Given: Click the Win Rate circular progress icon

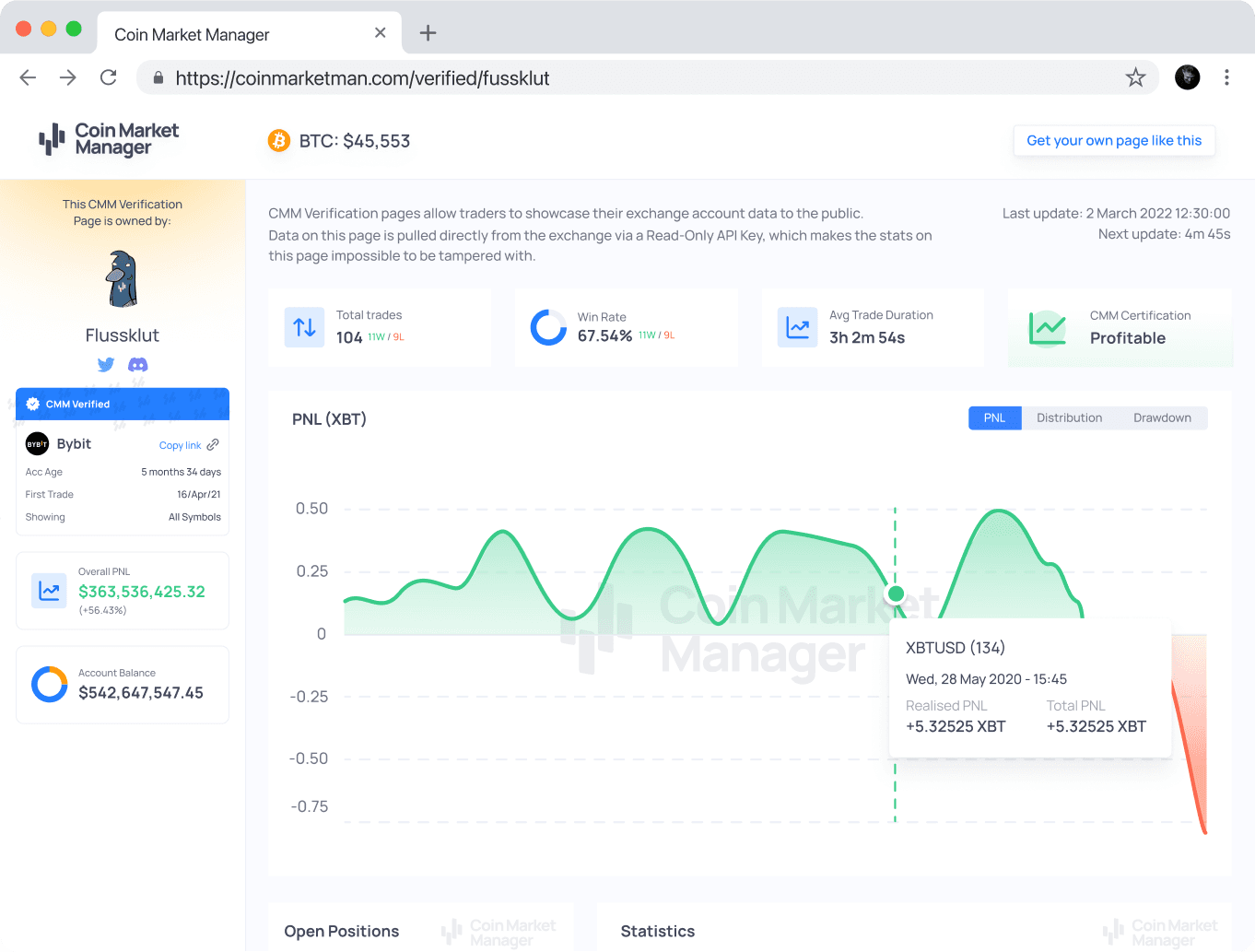Looking at the screenshot, I should (x=548, y=327).
